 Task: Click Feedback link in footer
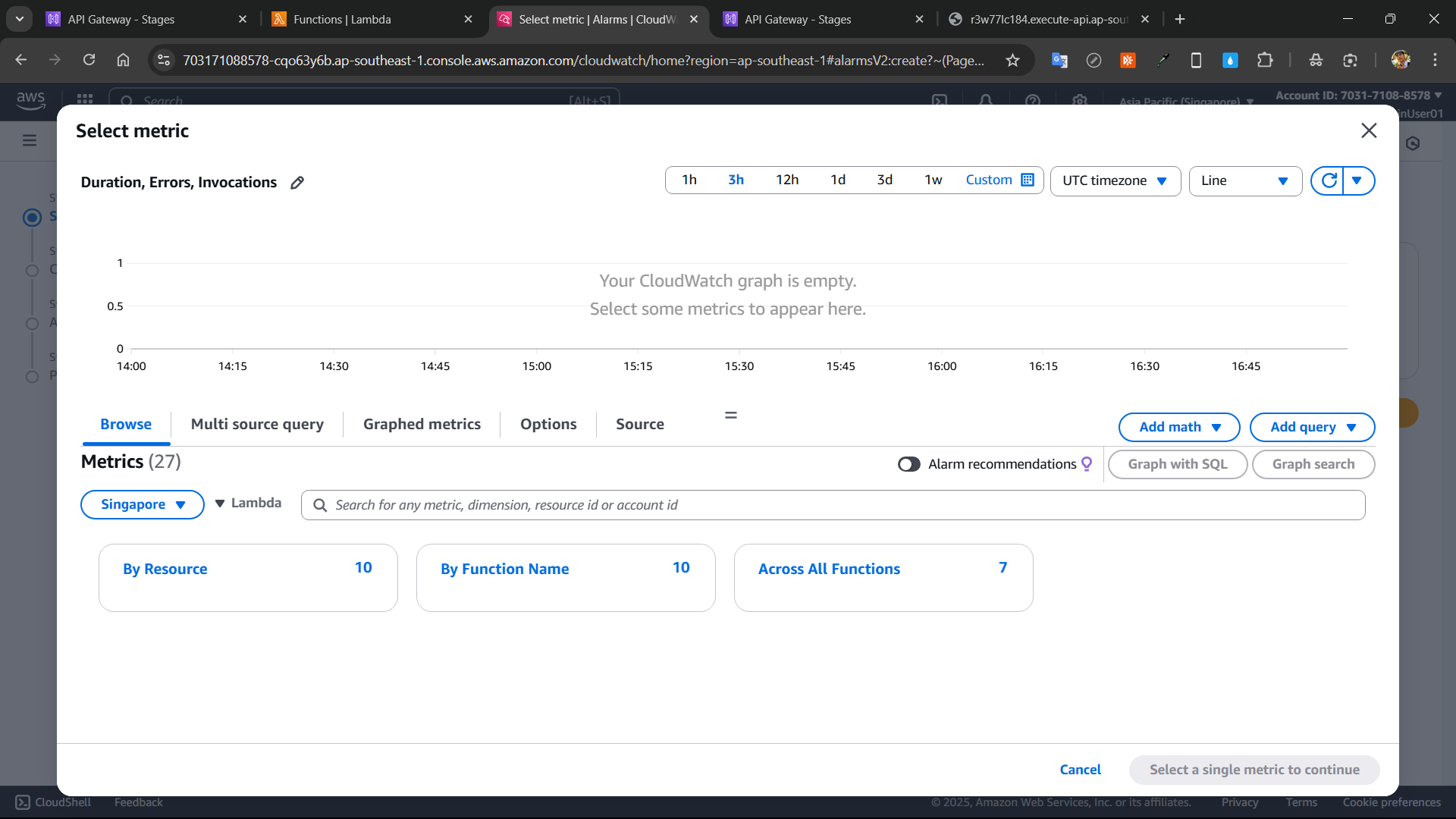coord(138,802)
